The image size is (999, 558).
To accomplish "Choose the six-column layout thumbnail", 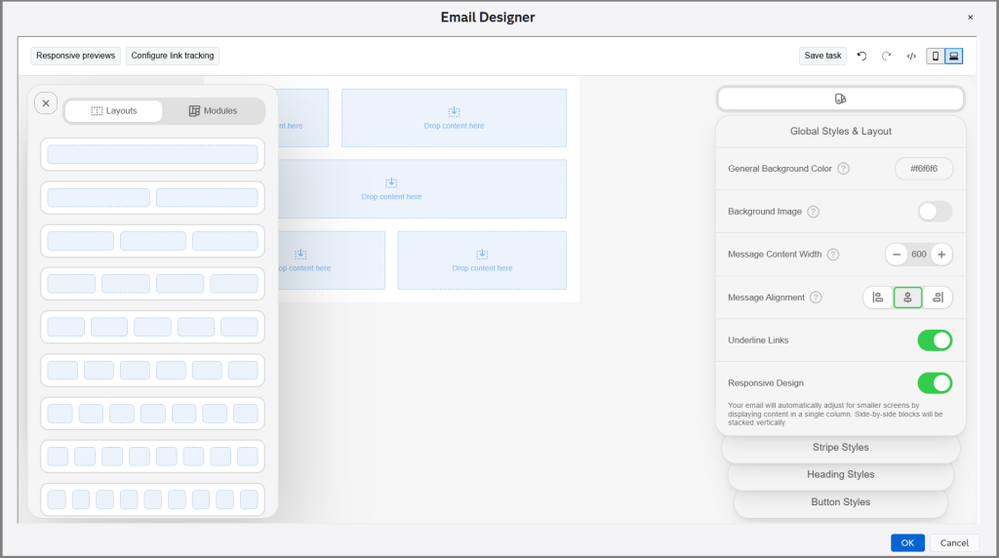I will coord(152,370).
